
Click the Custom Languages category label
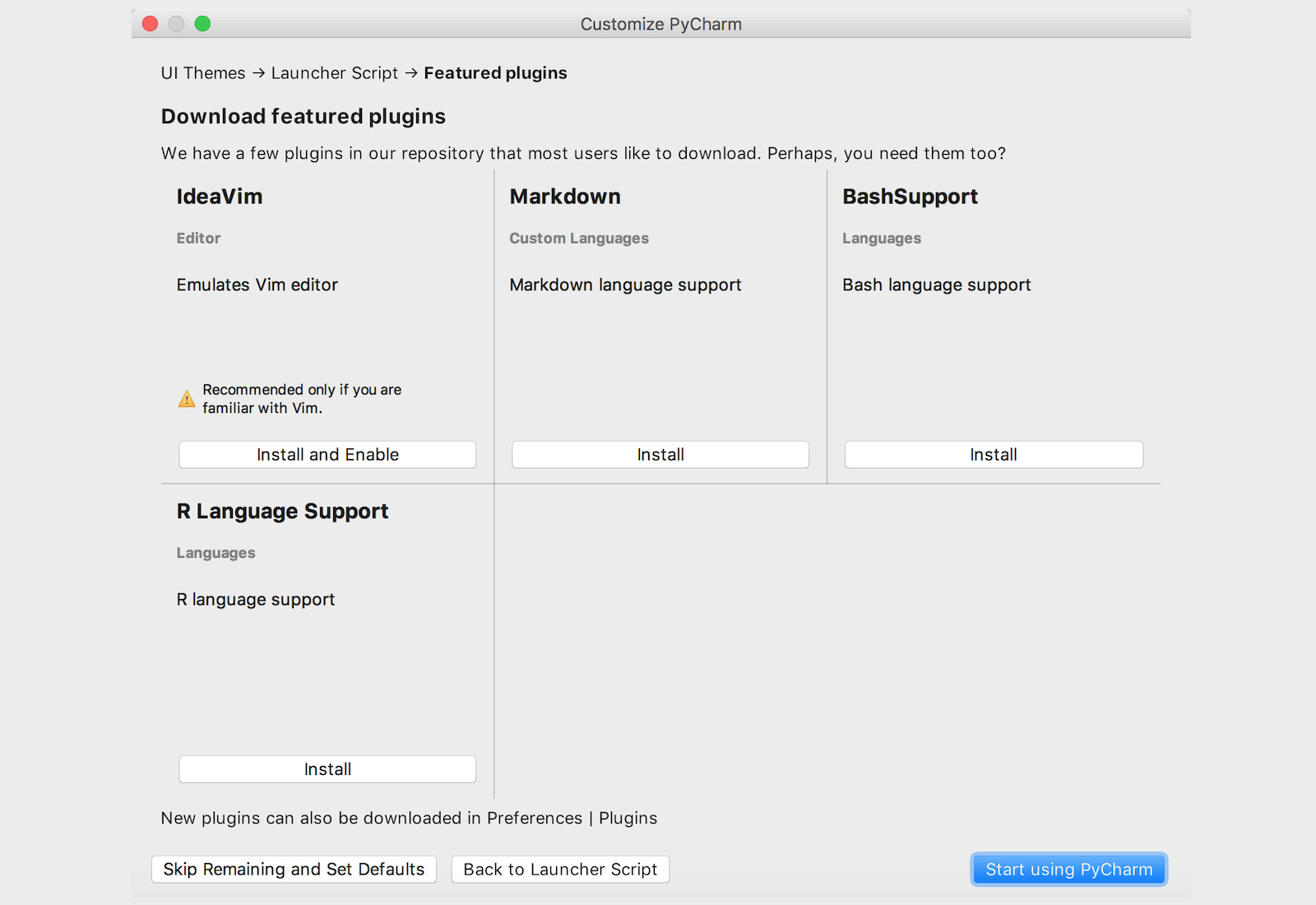tap(579, 239)
